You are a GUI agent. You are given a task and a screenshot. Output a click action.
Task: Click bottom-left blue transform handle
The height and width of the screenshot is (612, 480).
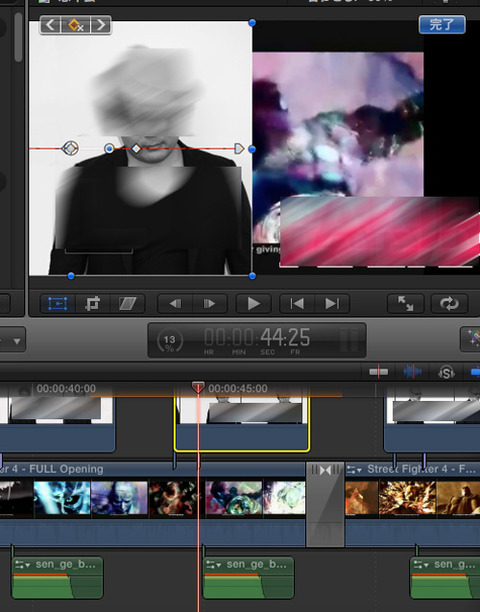71,276
